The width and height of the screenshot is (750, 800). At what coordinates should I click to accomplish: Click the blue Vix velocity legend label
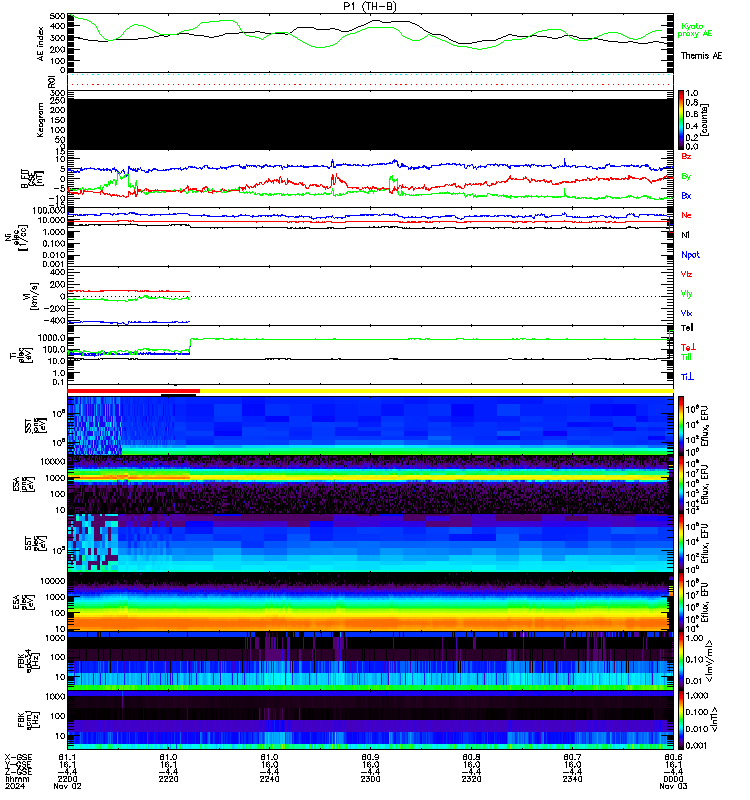pyautogui.click(x=686, y=313)
